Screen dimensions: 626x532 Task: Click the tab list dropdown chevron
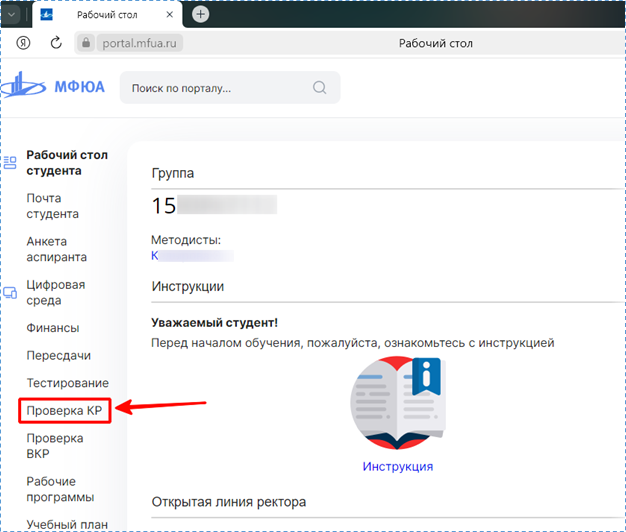11,15
